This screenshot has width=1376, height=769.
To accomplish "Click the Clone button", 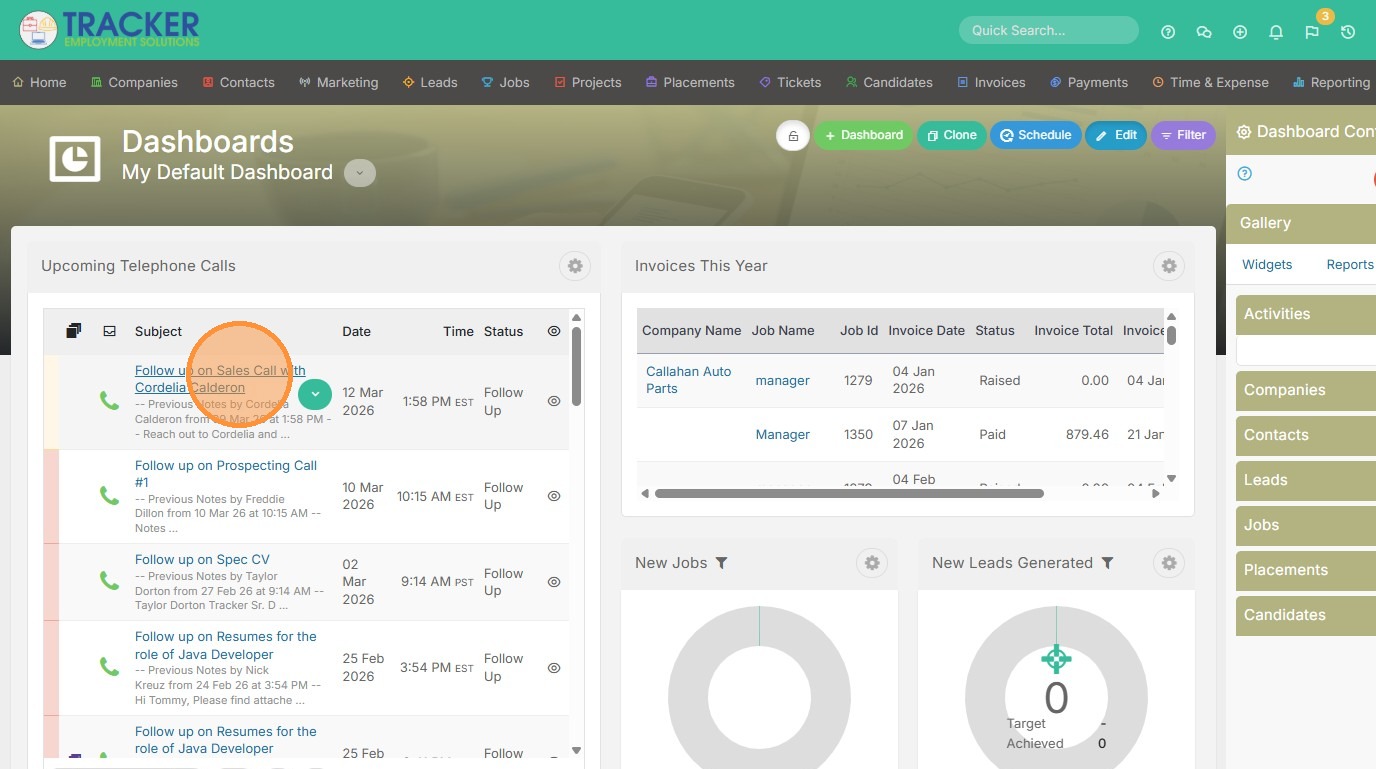I will coord(951,136).
